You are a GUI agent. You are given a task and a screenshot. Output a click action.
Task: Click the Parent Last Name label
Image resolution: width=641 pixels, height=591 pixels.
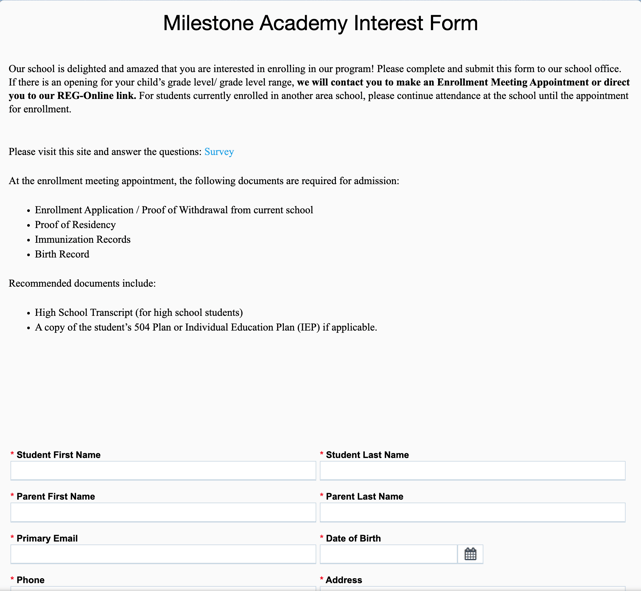tap(364, 497)
